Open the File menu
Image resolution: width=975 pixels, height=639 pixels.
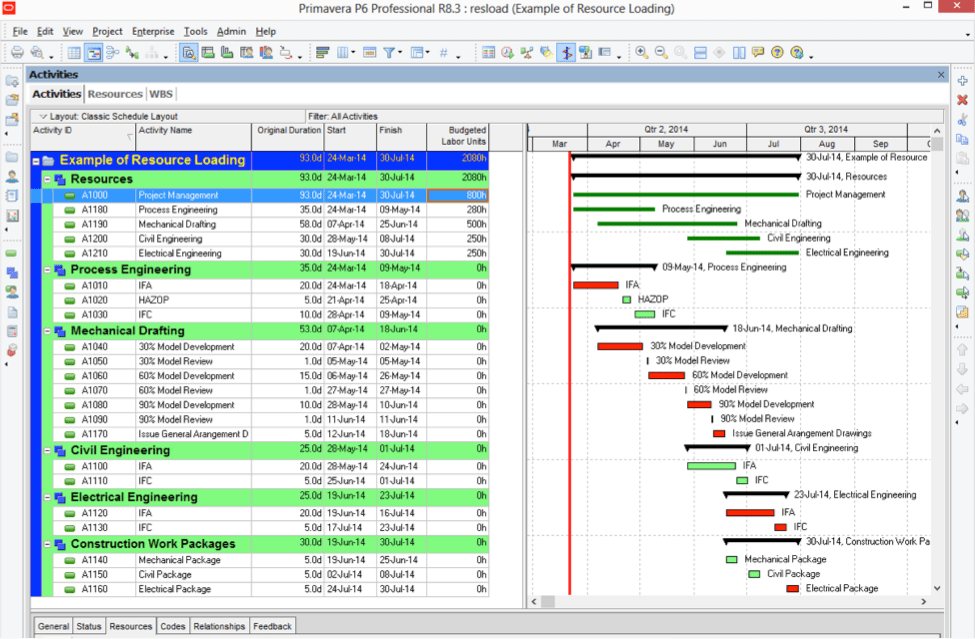coord(20,31)
